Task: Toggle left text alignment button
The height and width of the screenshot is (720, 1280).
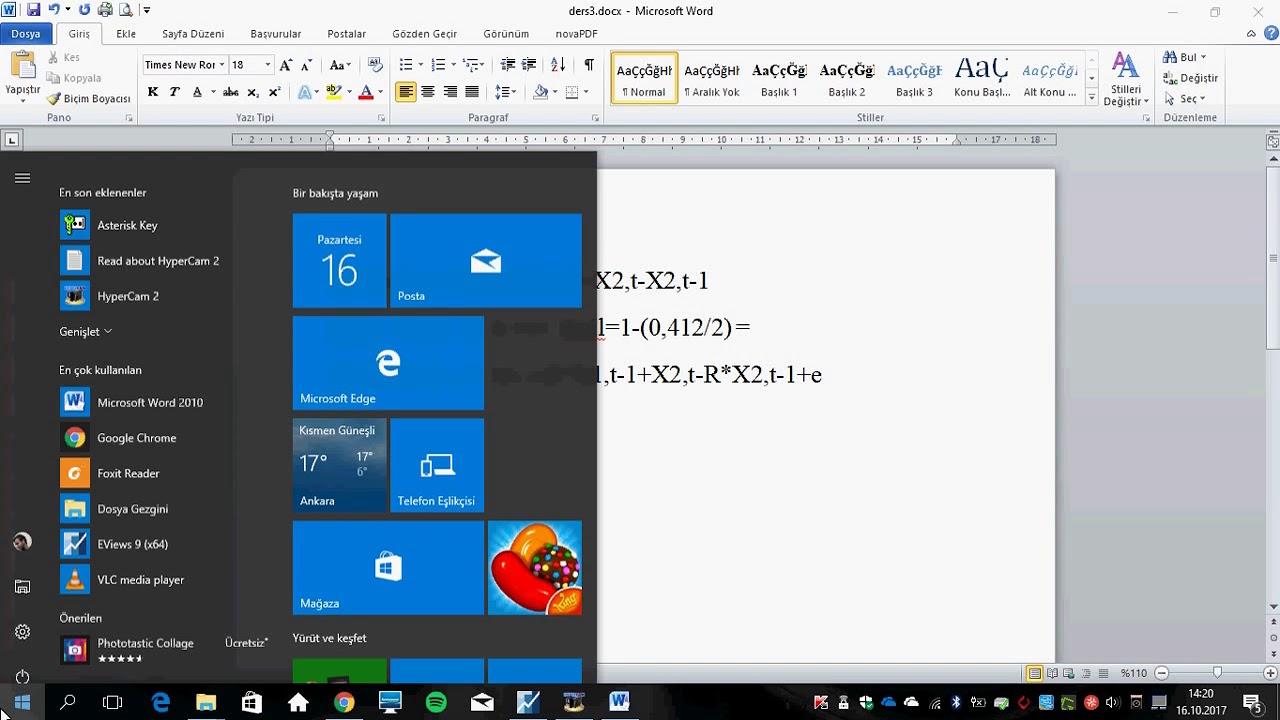Action: pyautogui.click(x=406, y=92)
